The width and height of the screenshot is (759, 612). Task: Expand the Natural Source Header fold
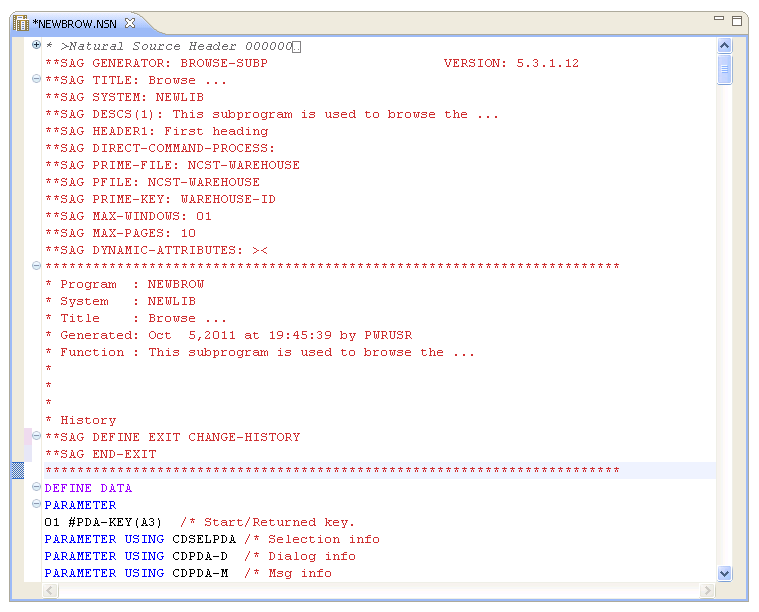36,45
